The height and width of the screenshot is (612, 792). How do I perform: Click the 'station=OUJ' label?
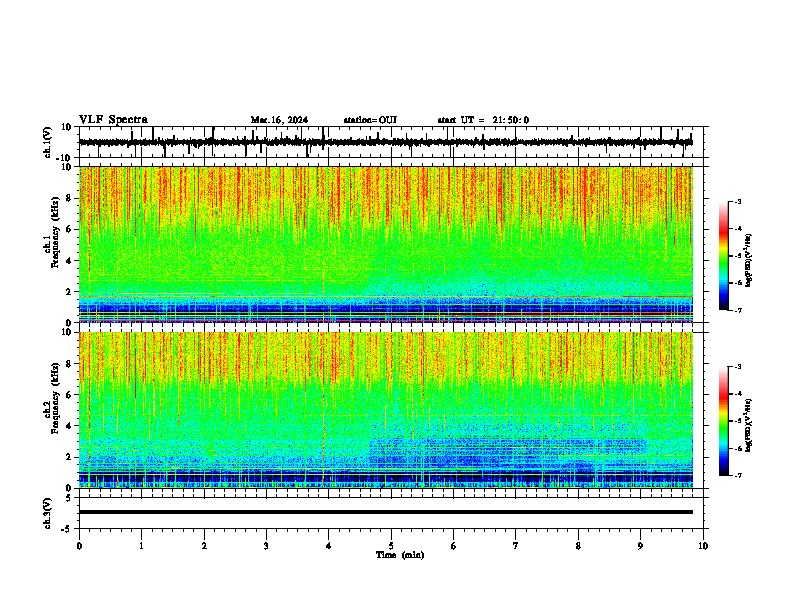click(370, 120)
